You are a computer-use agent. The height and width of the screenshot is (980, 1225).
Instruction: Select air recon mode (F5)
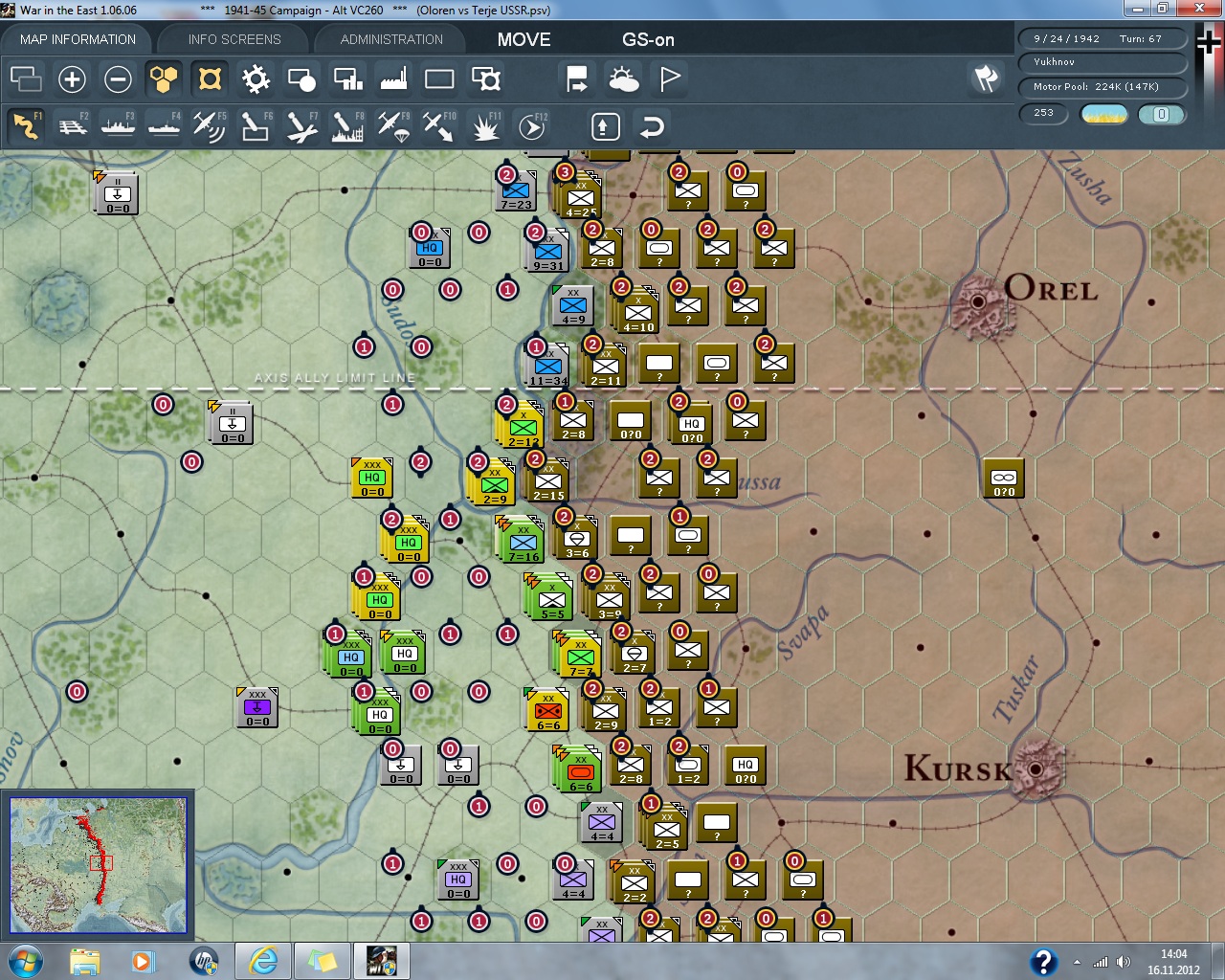210,125
